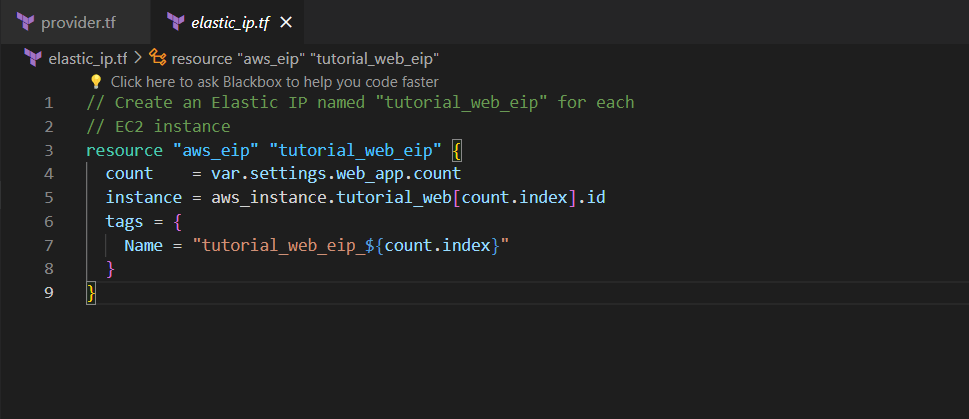This screenshot has width=969, height=419.
Task: Click the closing yellow brace on line 9
Action: coord(91,293)
